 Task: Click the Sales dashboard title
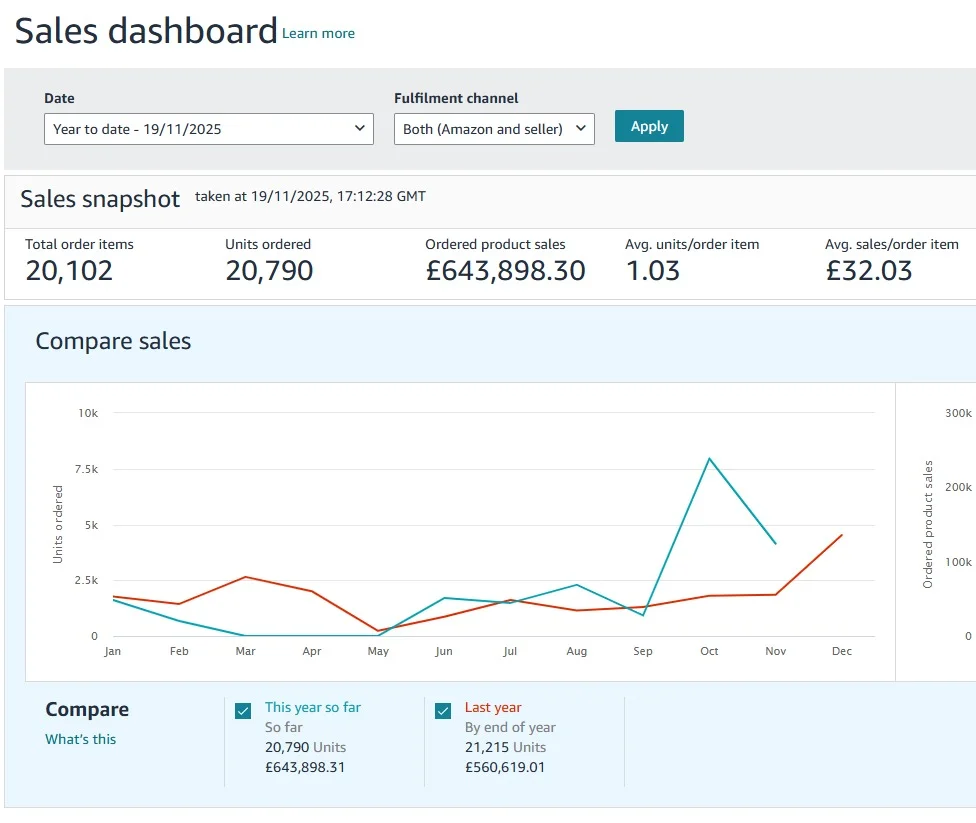click(x=146, y=31)
